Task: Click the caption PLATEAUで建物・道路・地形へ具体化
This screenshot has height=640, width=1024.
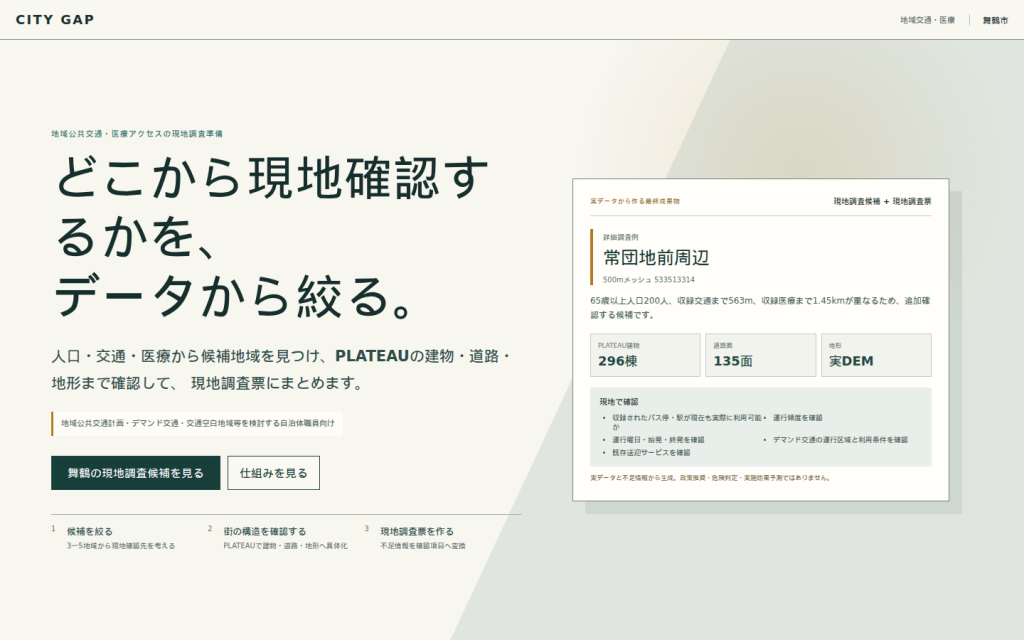Action: (x=285, y=545)
